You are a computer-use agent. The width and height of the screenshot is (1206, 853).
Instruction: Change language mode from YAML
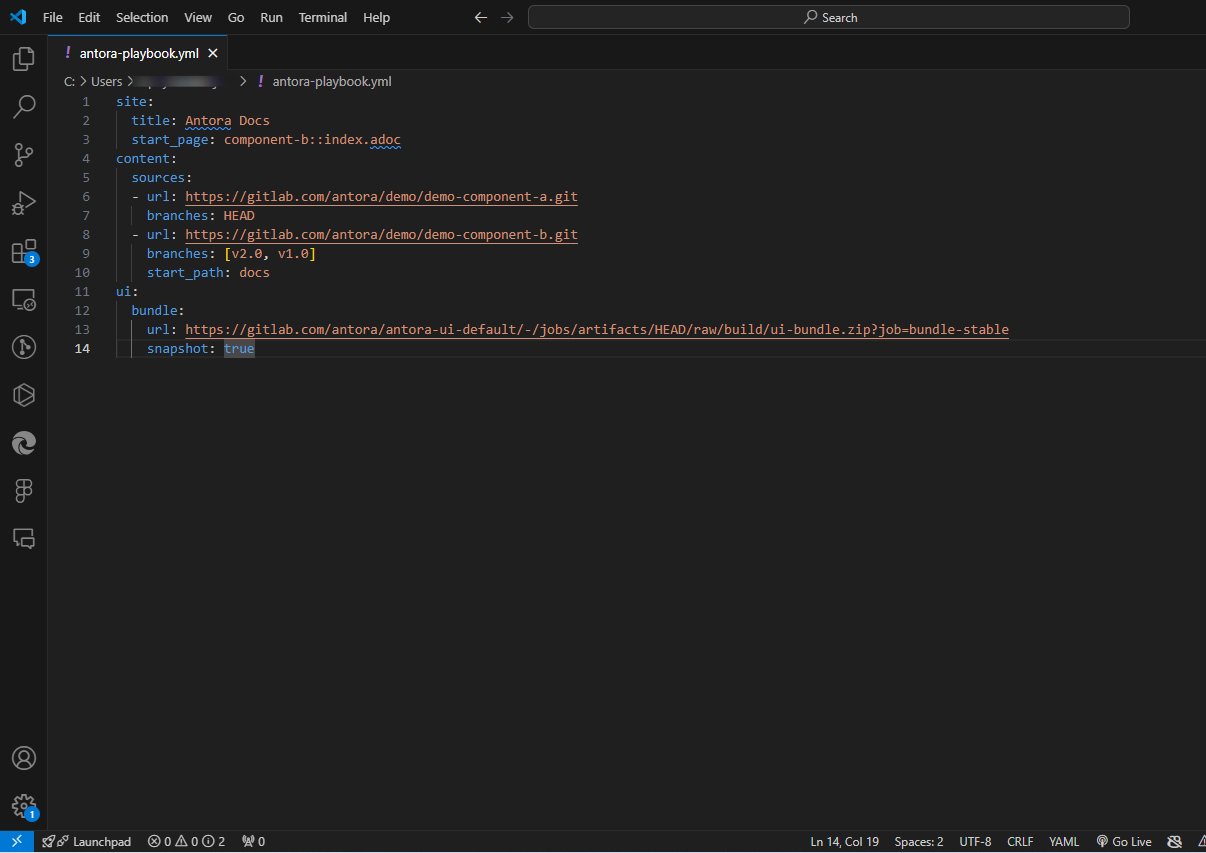(x=1064, y=842)
